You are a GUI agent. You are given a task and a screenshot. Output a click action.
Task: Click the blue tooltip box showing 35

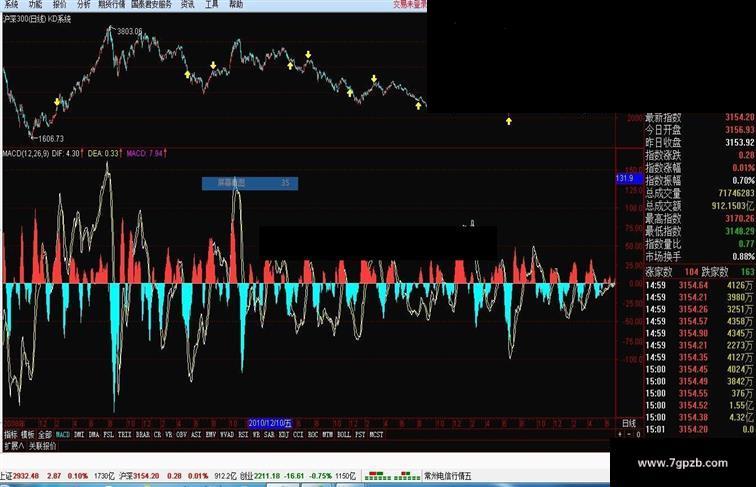(x=250, y=183)
